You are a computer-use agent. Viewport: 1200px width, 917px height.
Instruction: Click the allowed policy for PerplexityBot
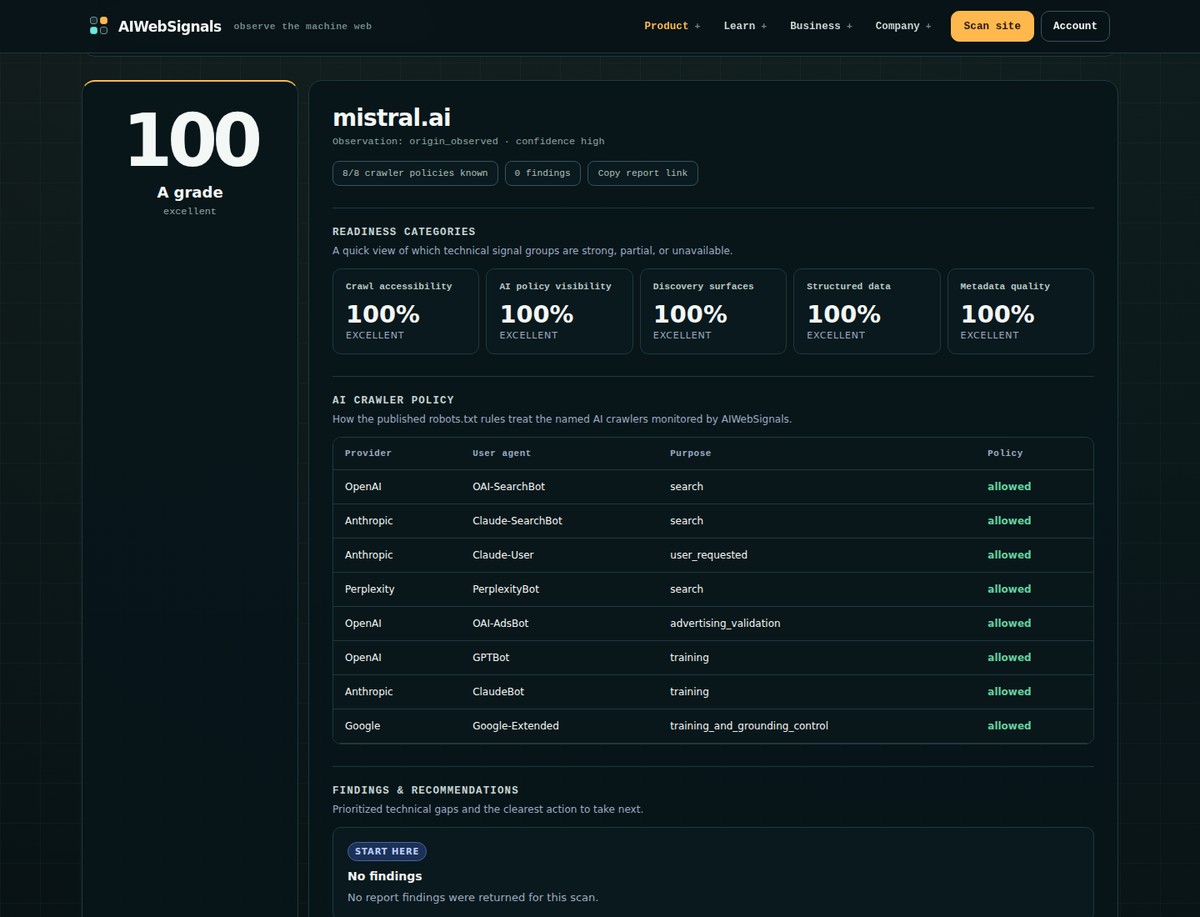click(1009, 589)
